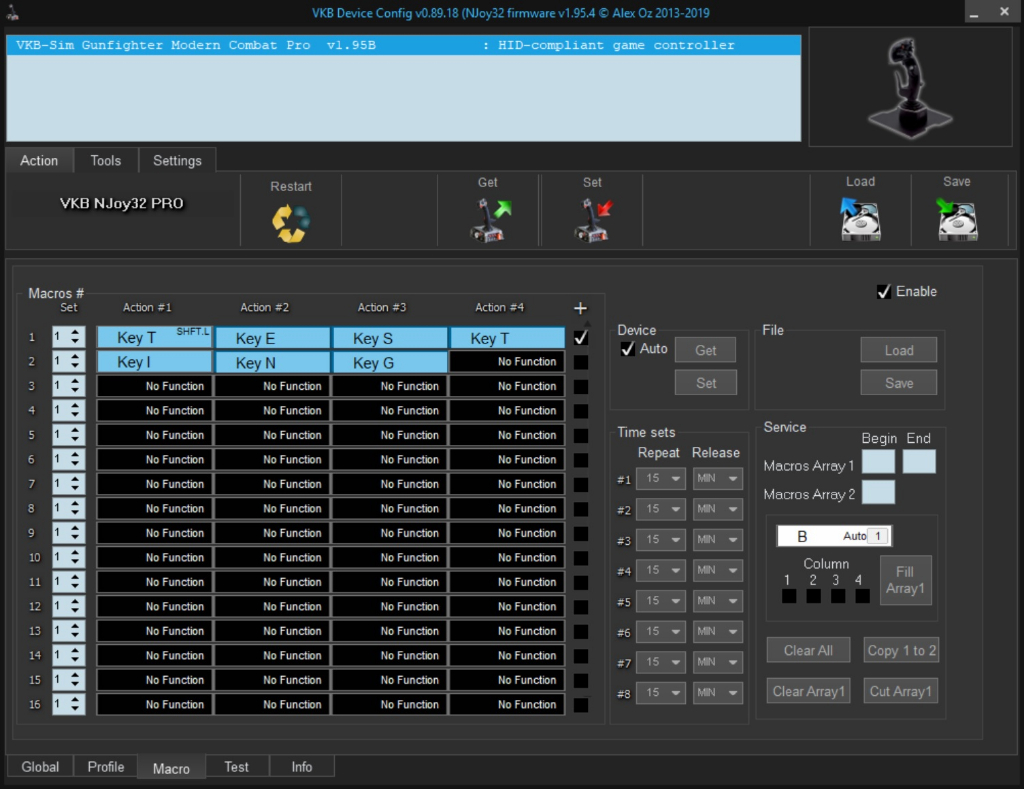The width and height of the screenshot is (1024, 789).
Task: Open the #1 Repeat dropdown
Action: click(x=661, y=479)
